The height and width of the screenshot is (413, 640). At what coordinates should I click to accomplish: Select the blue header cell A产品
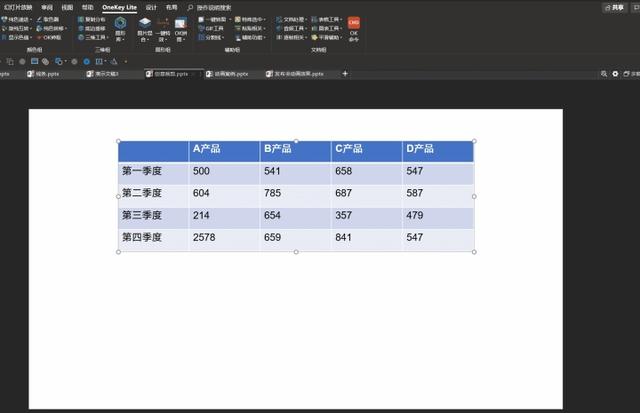click(x=223, y=150)
